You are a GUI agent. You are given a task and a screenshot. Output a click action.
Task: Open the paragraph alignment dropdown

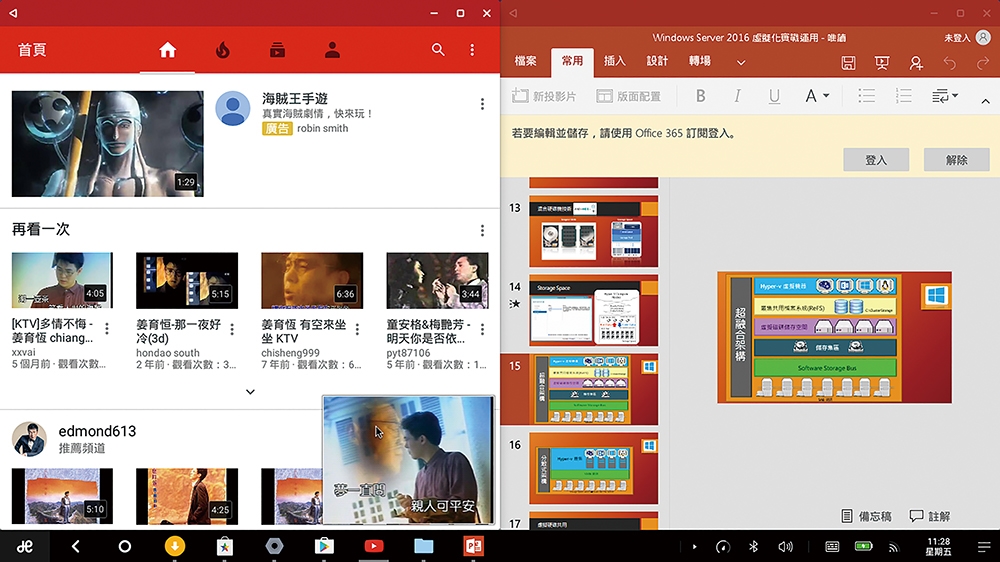[945, 96]
